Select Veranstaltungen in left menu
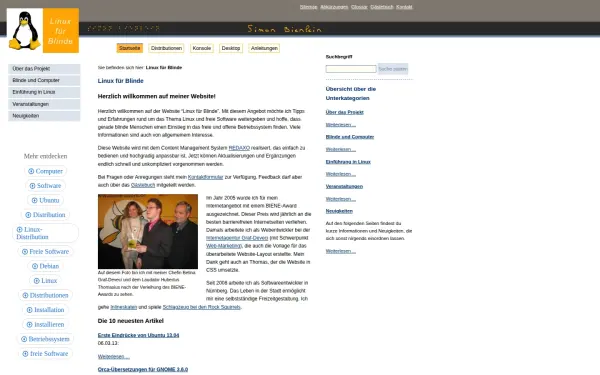600x375 pixels. [x=44, y=104]
